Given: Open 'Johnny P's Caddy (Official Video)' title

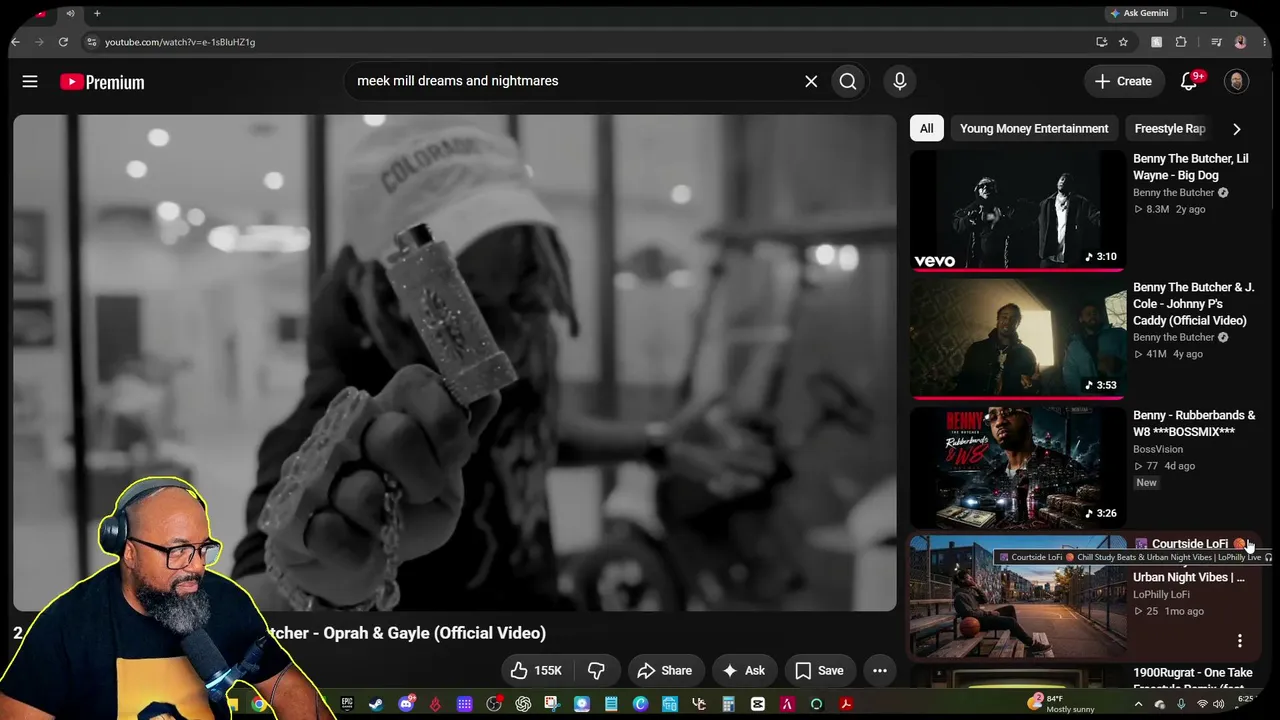Looking at the screenshot, I should 1194,304.
